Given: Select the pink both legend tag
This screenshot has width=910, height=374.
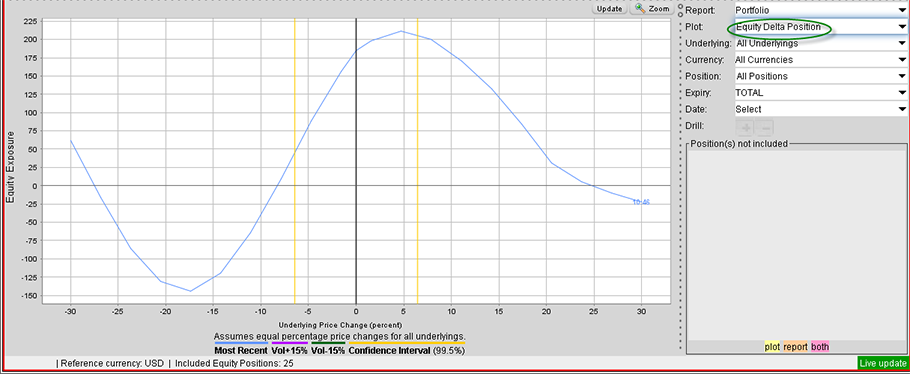Looking at the screenshot, I should (820, 347).
